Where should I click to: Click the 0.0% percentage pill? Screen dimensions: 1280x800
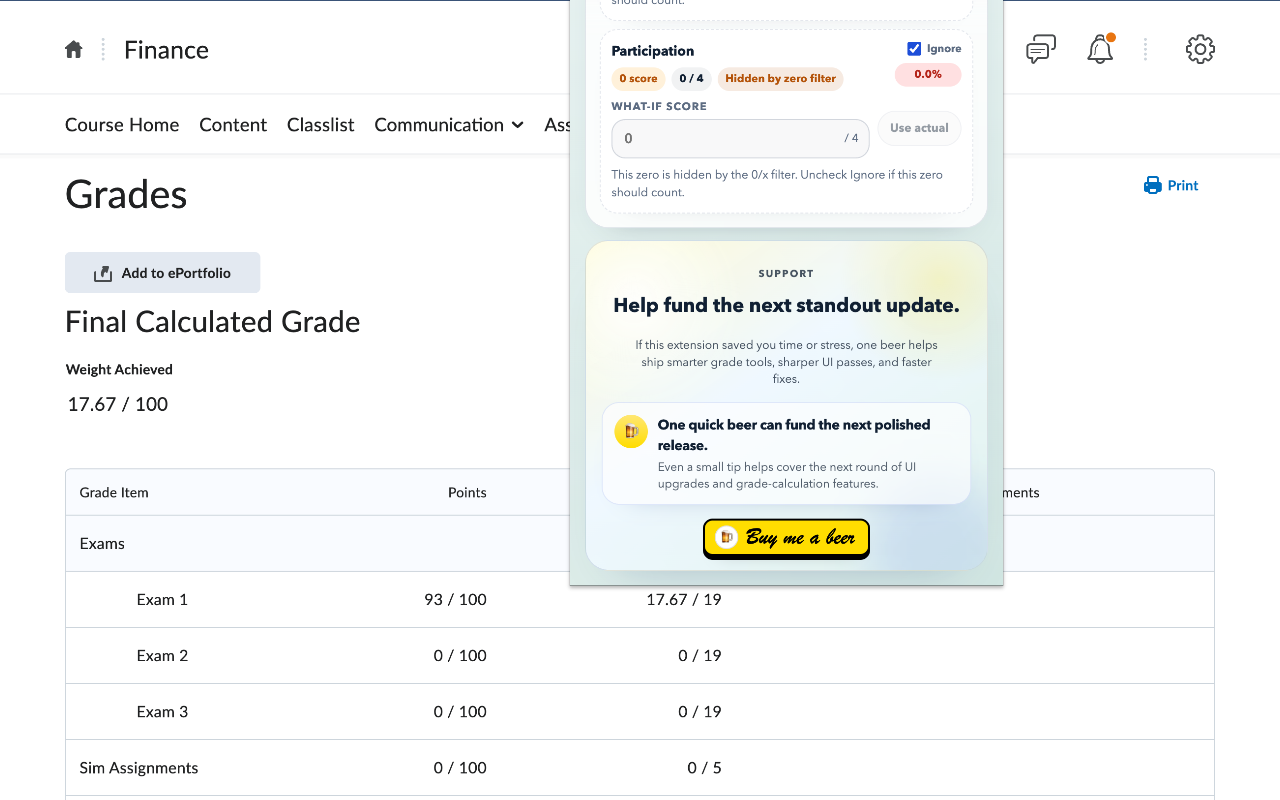click(928, 75)
